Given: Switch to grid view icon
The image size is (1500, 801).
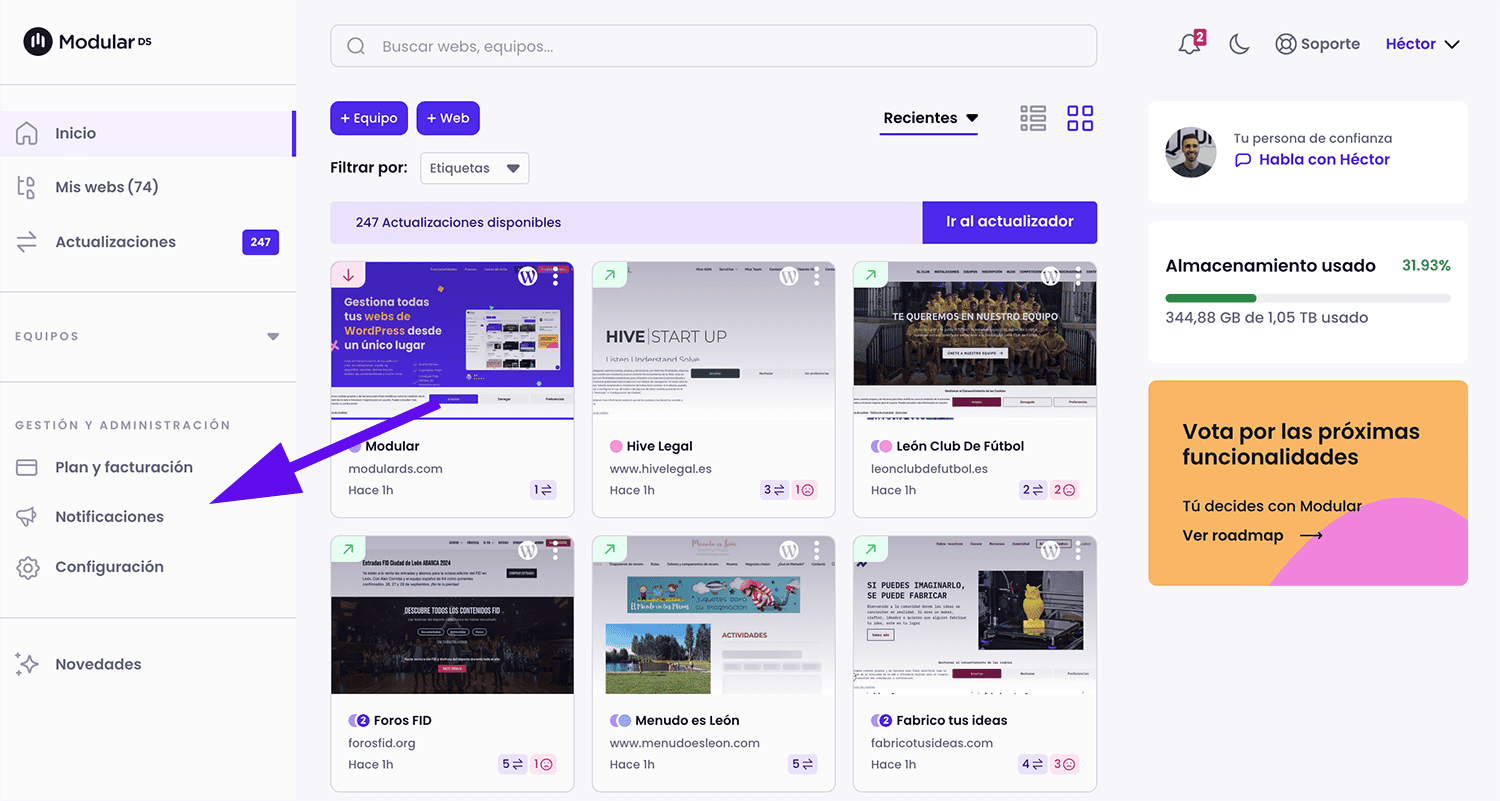Looking at the screenshot, I should [1080, 118].
